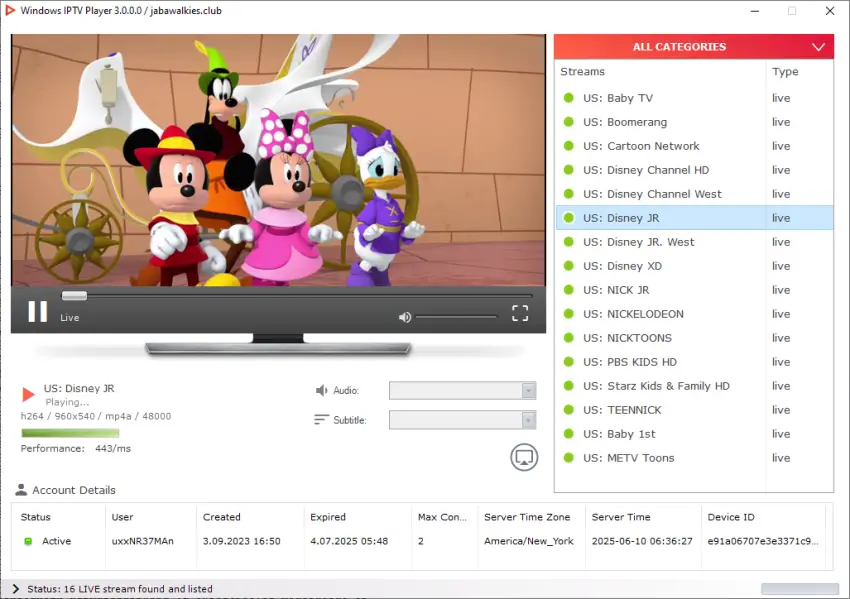Viewport: 850px width, 599px height.
Task: Click the video seek bar handle
Action: [x=74, y=295]
